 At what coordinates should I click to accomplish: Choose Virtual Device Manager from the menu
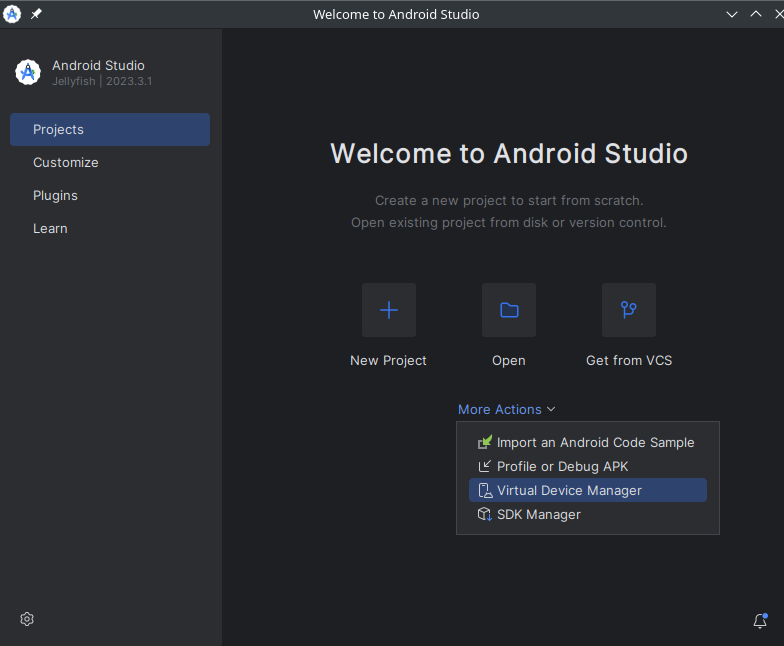tap(569, 490)
